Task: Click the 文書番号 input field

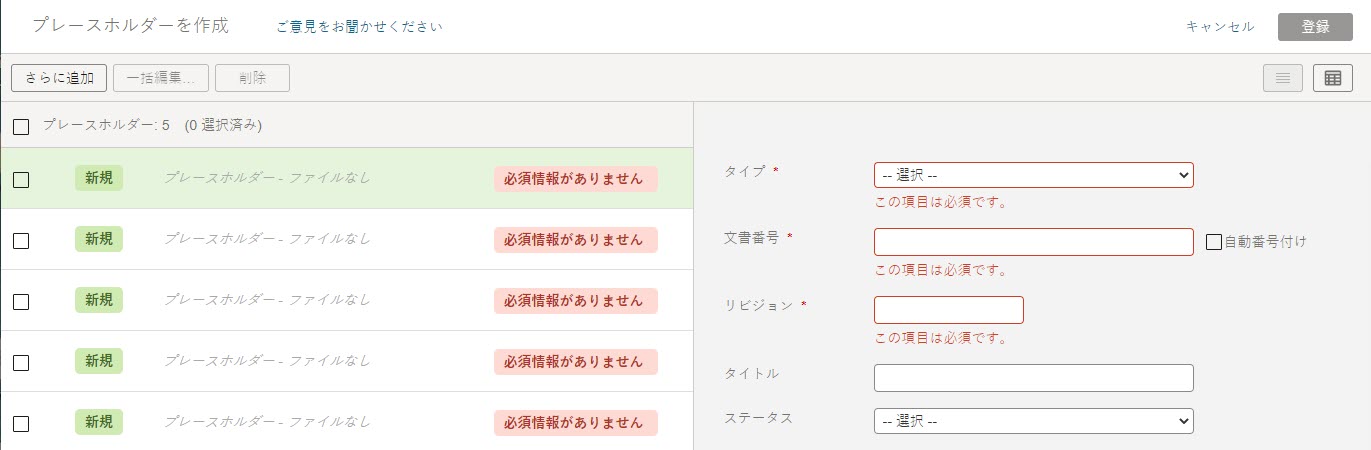Action: (x=1034, y=242)
